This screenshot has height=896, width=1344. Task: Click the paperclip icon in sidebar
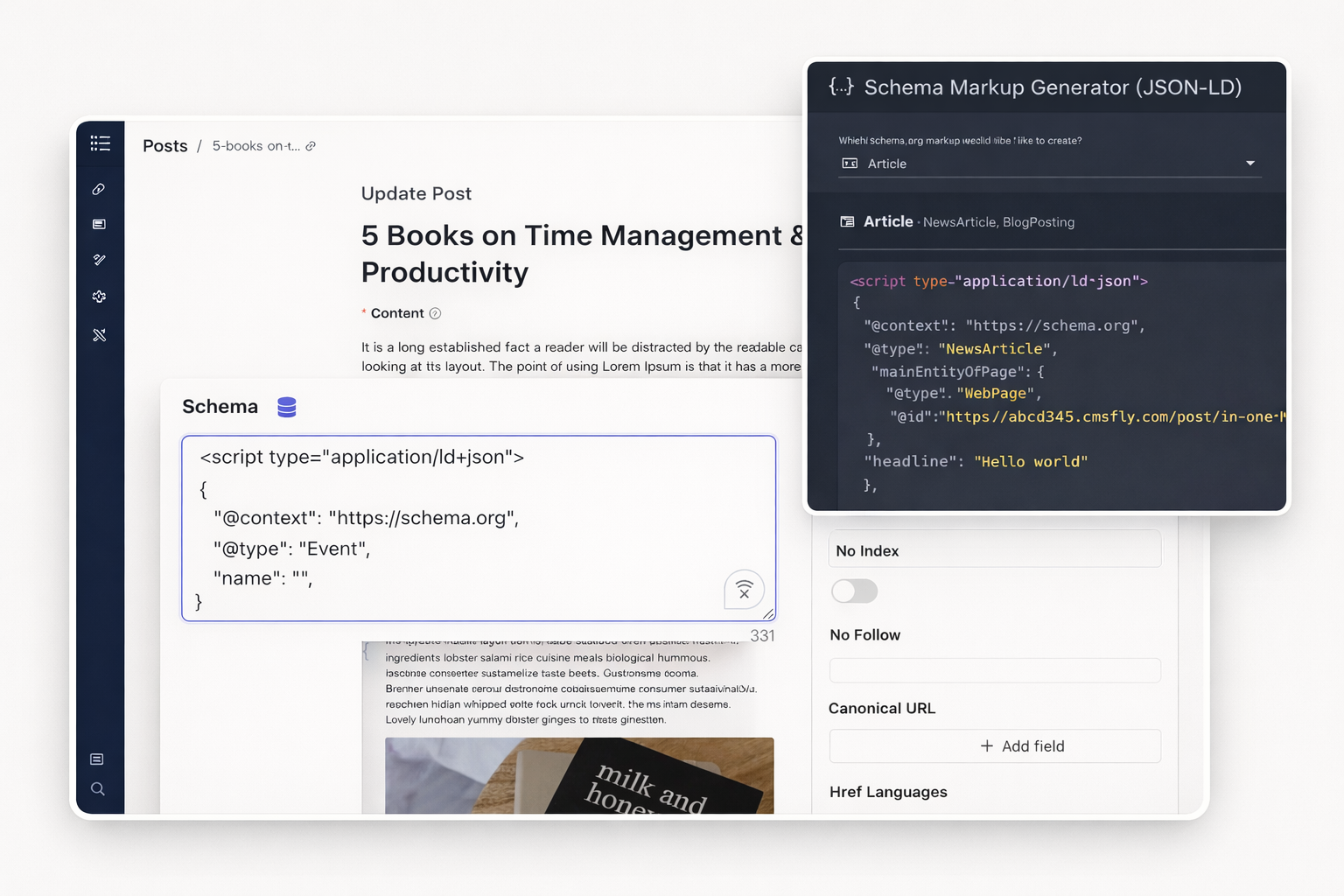(x=99, y=189)
